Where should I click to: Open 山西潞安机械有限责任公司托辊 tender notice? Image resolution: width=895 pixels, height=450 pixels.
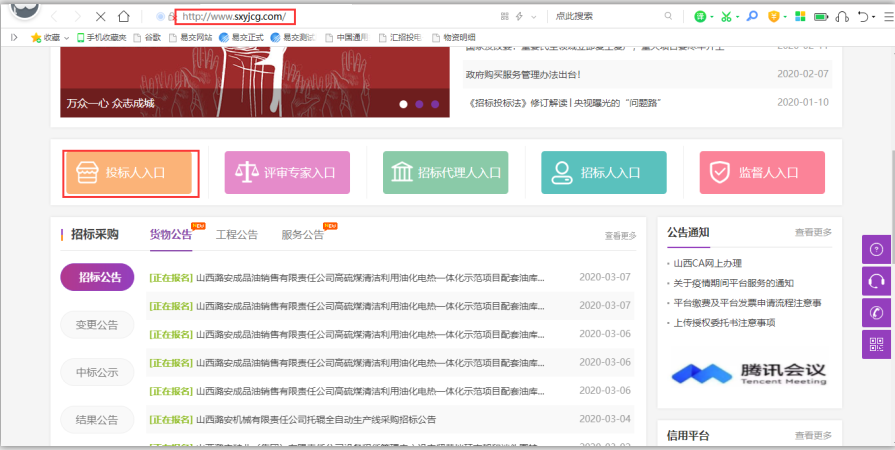point(316,420)
